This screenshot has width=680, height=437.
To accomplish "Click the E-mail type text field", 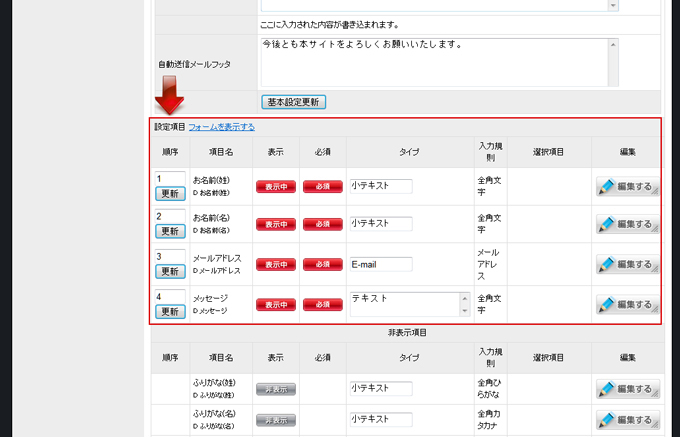I will [x=380, y=265].
